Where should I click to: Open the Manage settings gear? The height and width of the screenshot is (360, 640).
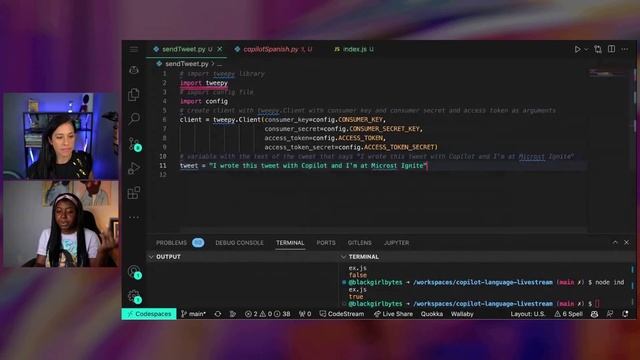coord(134,296)
